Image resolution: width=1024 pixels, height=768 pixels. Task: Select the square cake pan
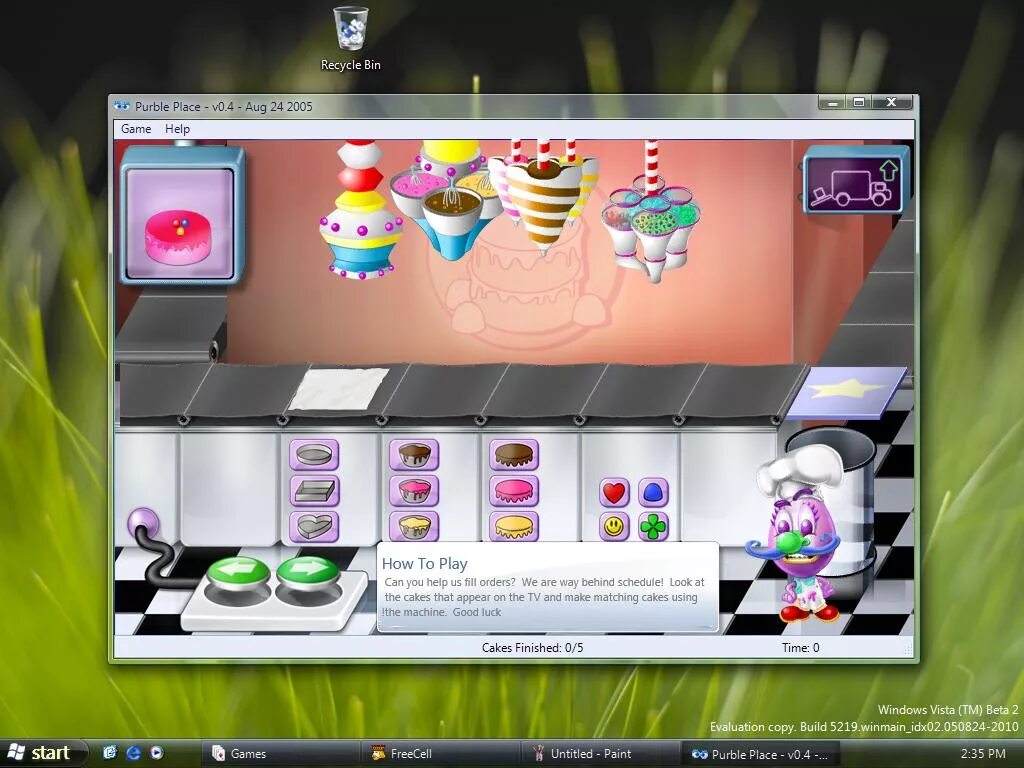point(314,489)
